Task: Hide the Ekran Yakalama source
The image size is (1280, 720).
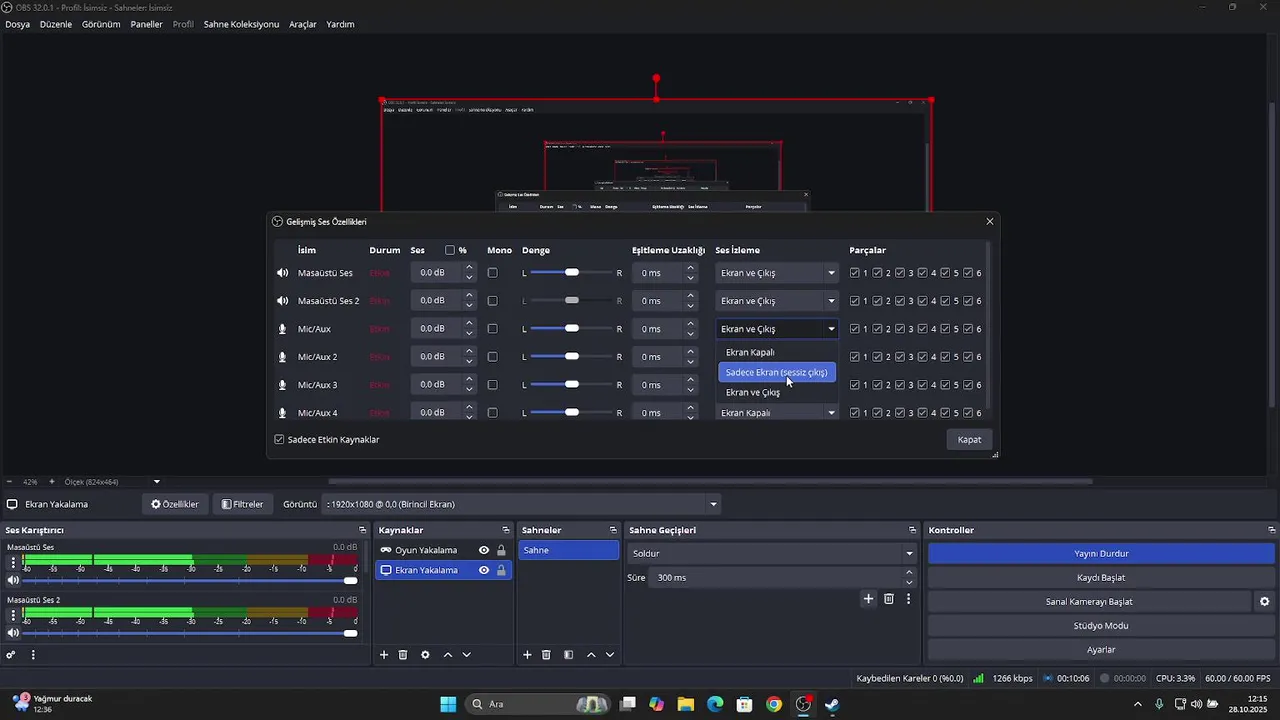Action: click(x=484, y=570)
